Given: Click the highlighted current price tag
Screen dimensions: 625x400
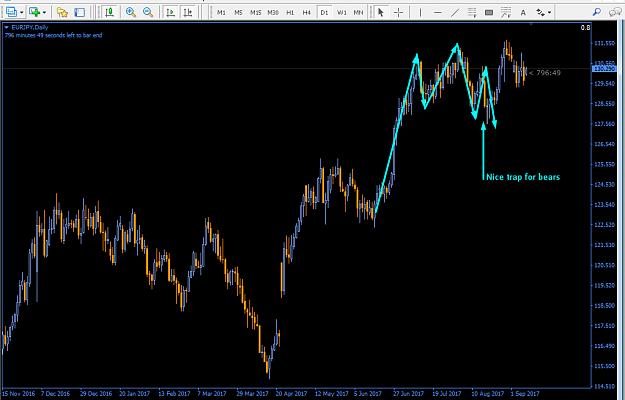Looking at the screenshot, I should click(x=604, y=69).
